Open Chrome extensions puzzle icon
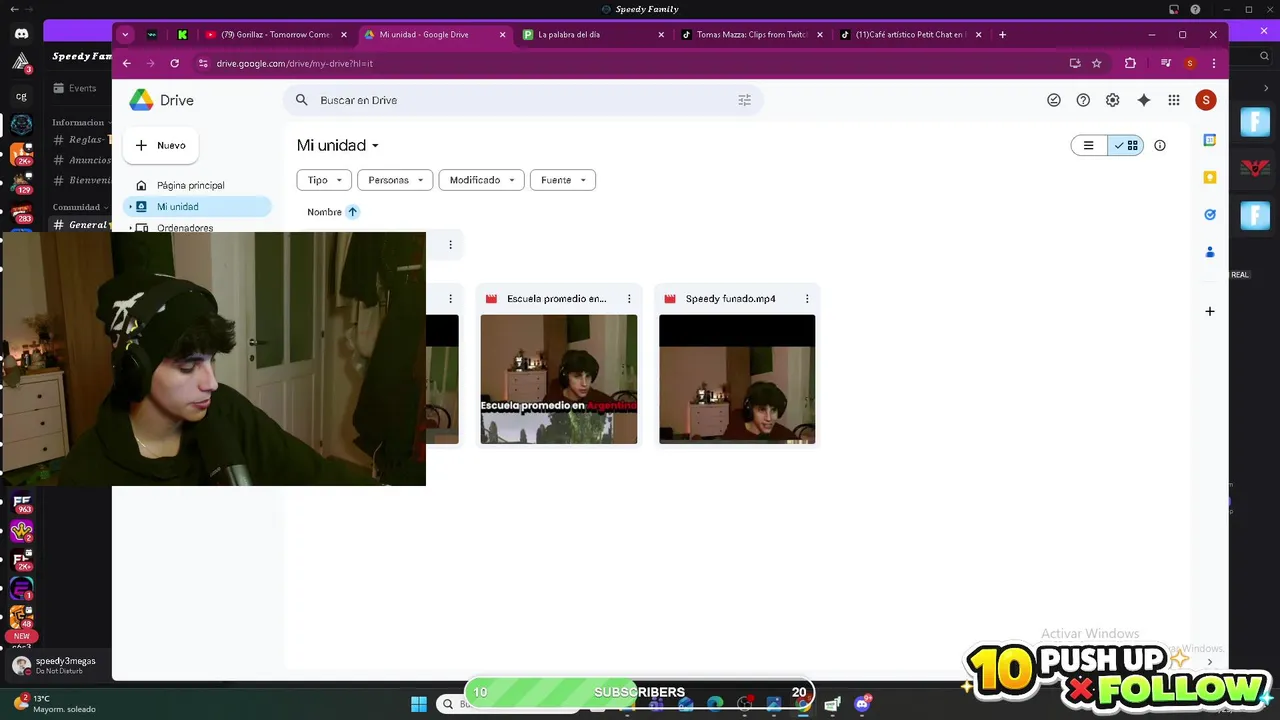The image size is (1280, 720). [1130, 63]
